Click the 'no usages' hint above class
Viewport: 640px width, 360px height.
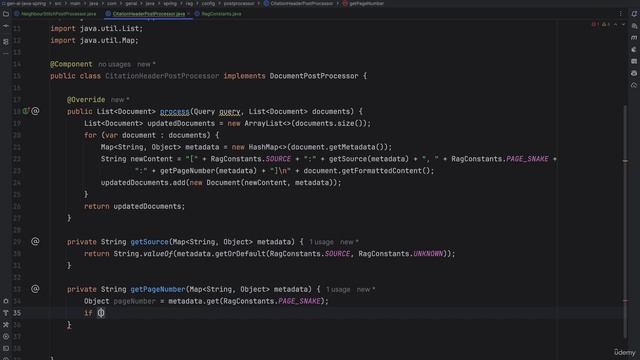point(114,64)
